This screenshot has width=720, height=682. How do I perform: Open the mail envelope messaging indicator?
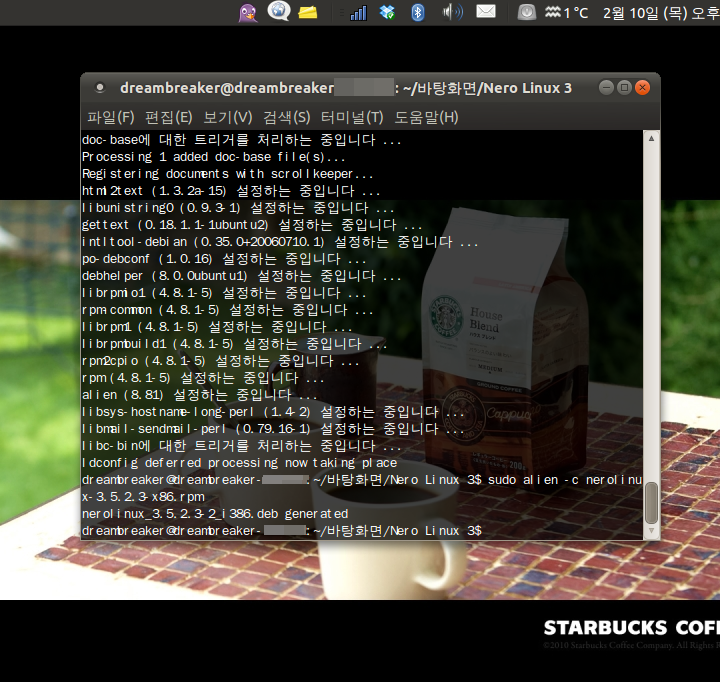coord(486,11)
